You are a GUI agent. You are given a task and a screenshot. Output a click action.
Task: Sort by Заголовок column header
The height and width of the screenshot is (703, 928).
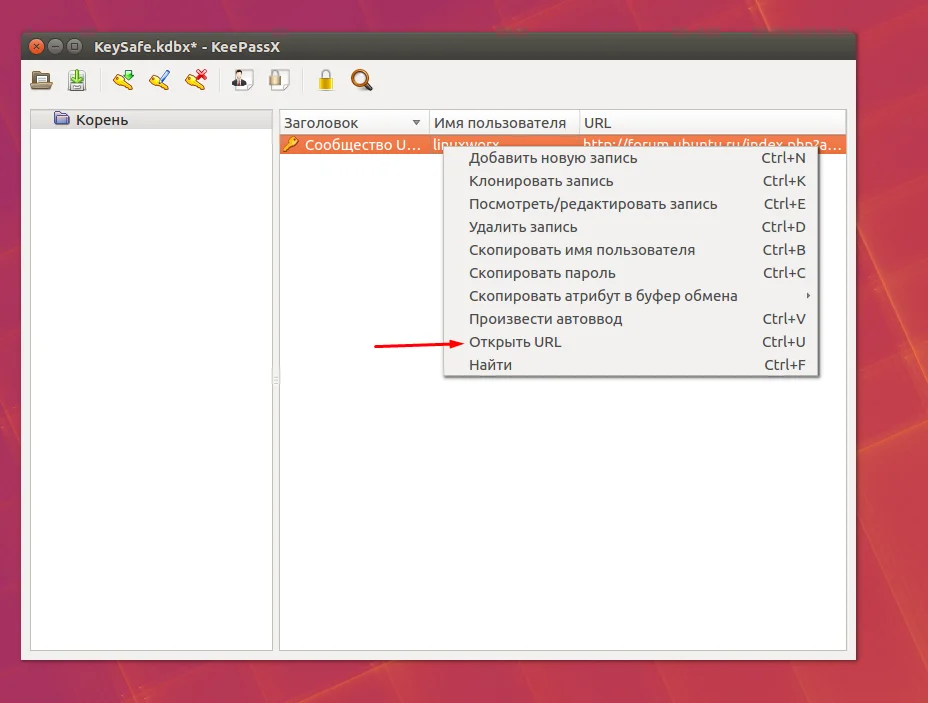pos(354,122)
